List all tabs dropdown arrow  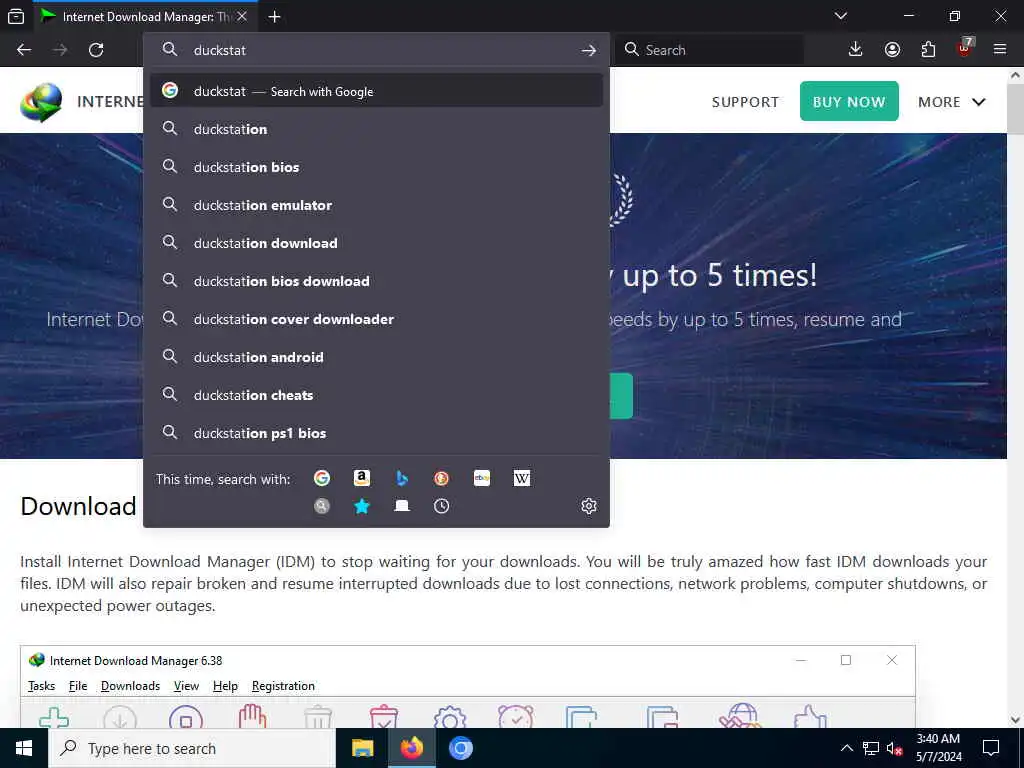tap(841, 16)
